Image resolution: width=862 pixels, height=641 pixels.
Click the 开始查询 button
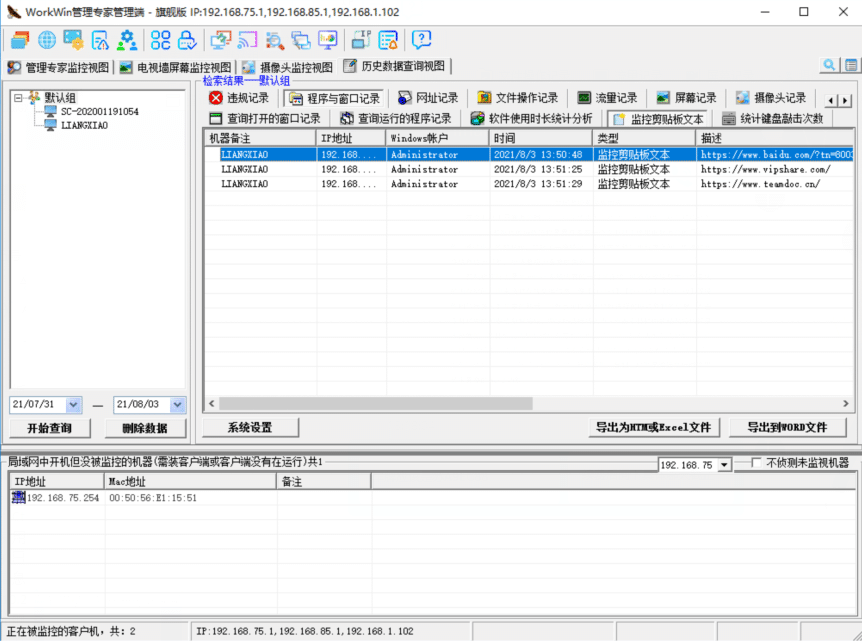(50, 428)
